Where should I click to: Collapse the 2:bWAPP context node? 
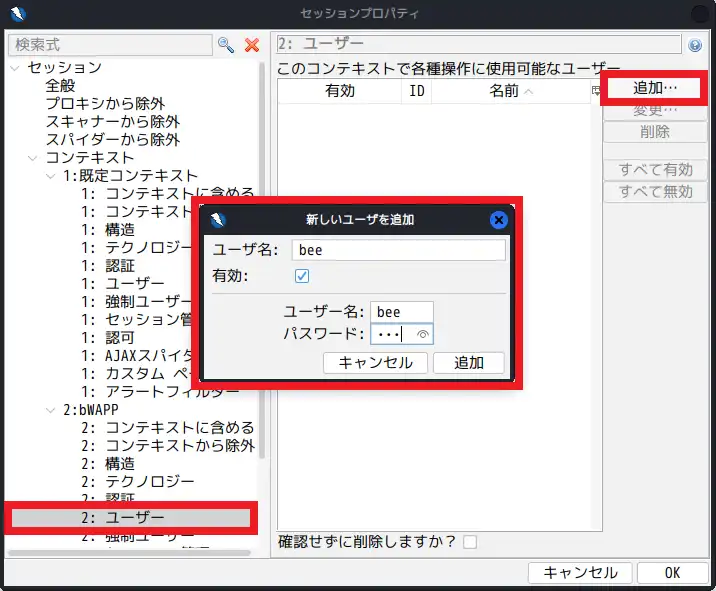tap(51, 410)
